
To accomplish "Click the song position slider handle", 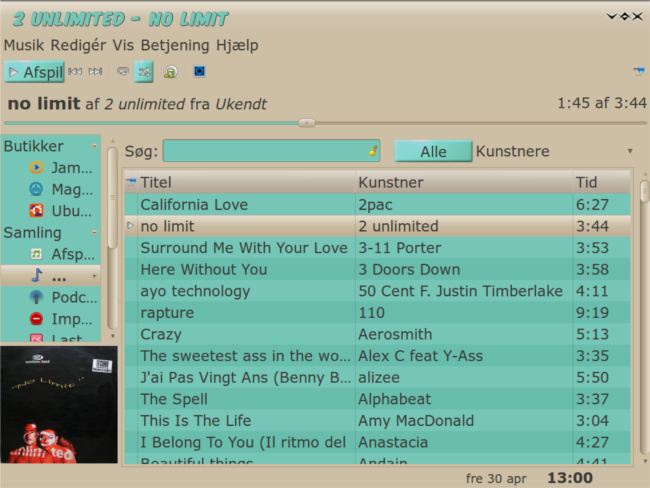I will coord(307,123).
